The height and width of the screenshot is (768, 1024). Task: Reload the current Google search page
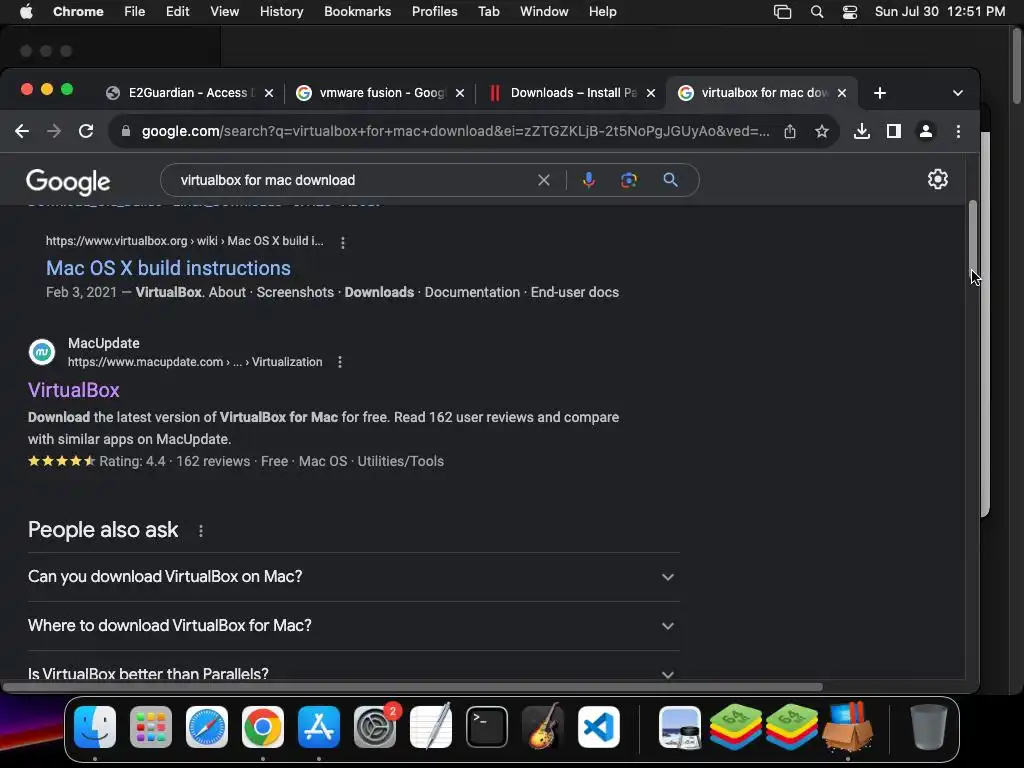click(x=86, y=131)
